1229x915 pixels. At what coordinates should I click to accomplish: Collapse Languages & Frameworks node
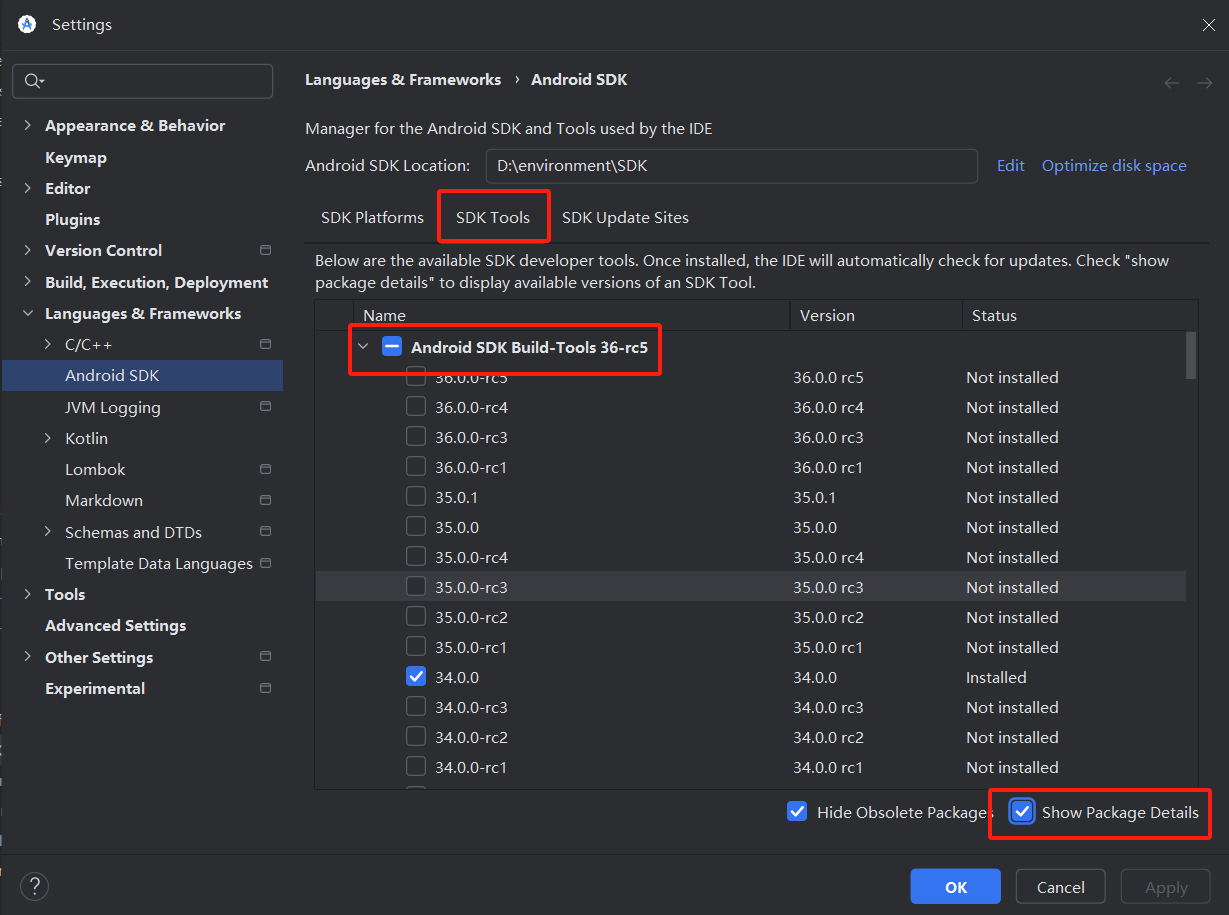point(27,313)
